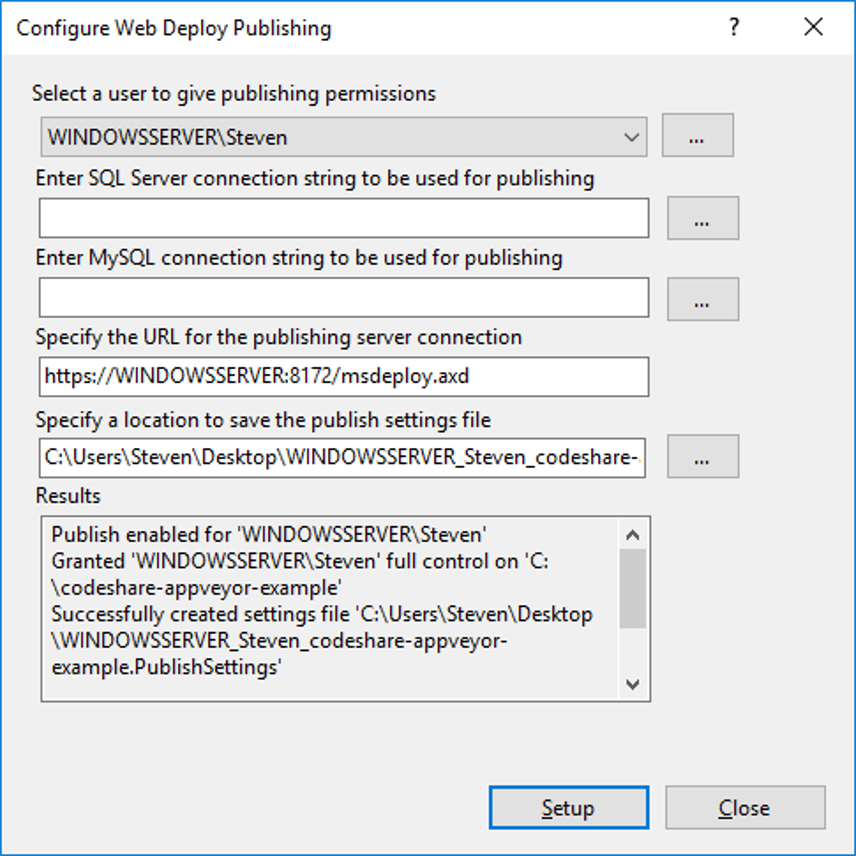Select the publish settings file location field

342,457
